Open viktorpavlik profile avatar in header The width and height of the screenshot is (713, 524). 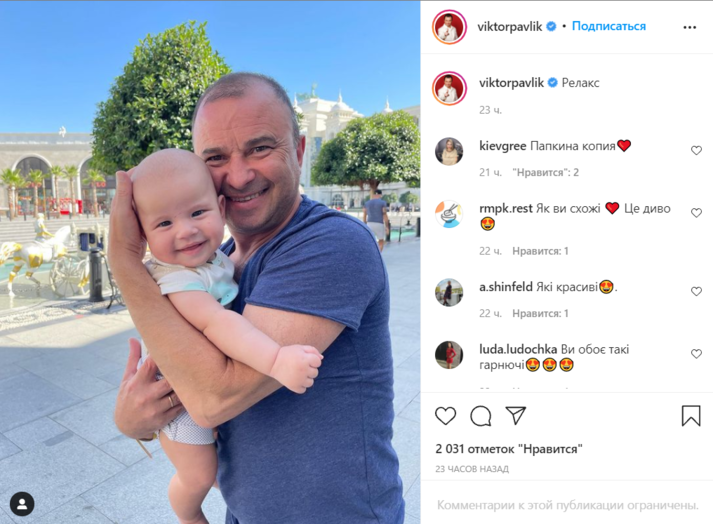click(x=449, y=27)
